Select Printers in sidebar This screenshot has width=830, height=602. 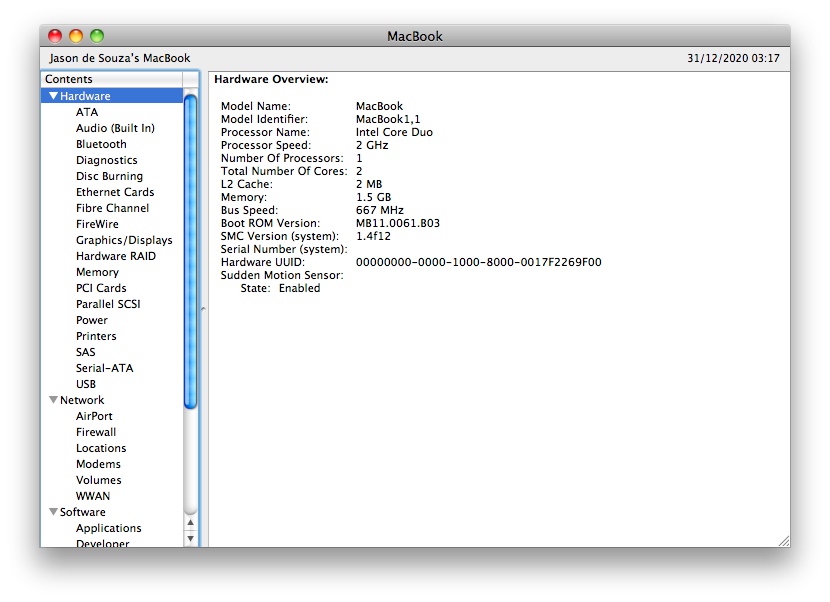[x=96, y=336]
